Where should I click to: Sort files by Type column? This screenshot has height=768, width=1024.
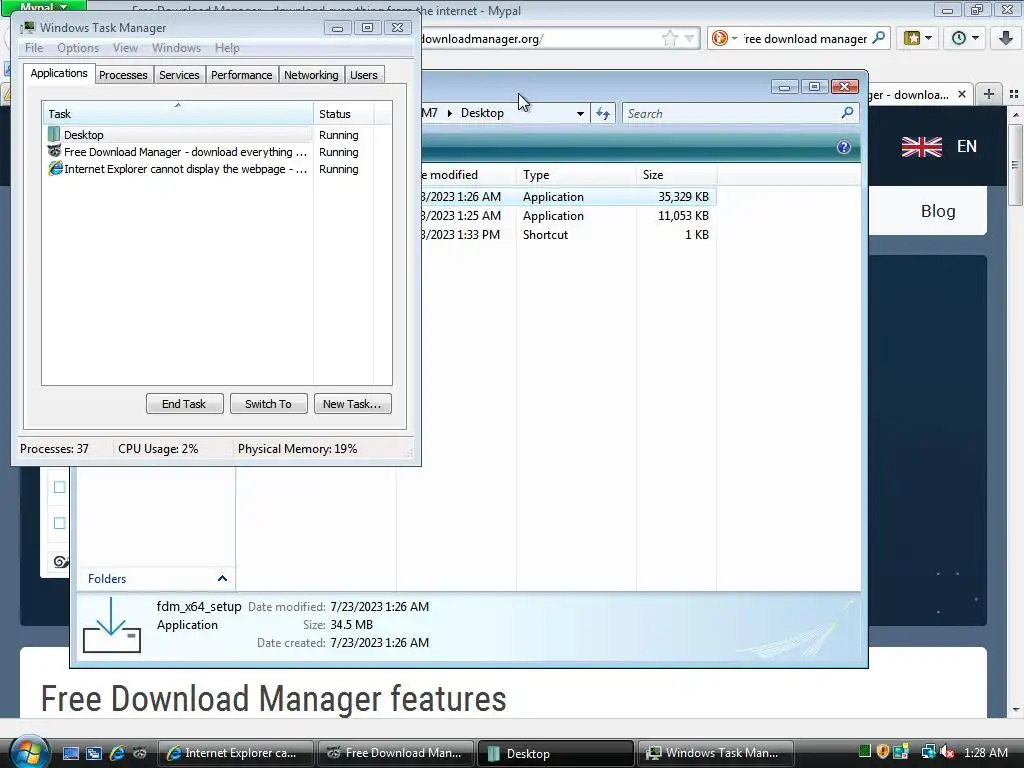pos(575,174)
